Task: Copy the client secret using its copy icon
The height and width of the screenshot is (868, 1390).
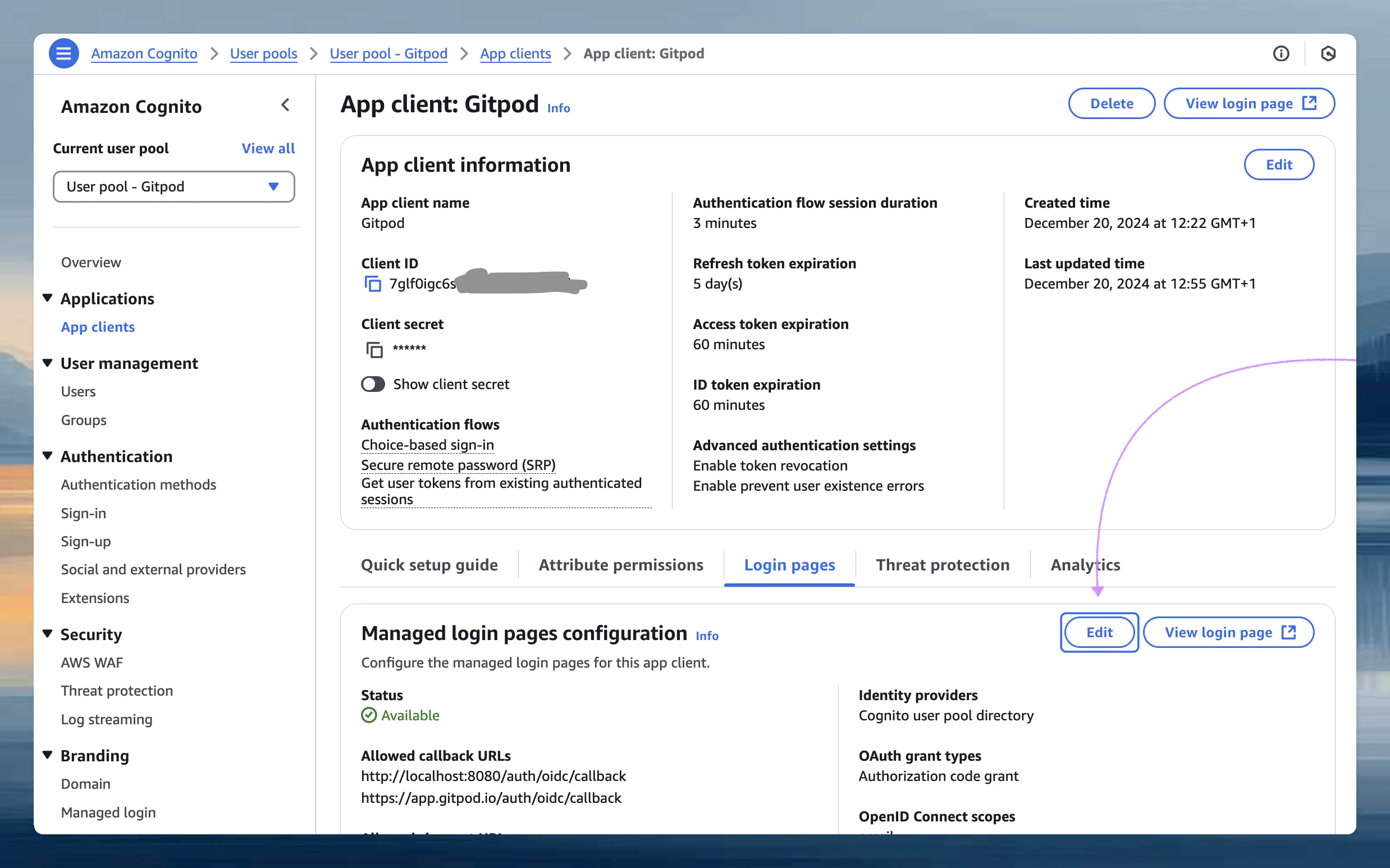Action: tap(373, 349)
